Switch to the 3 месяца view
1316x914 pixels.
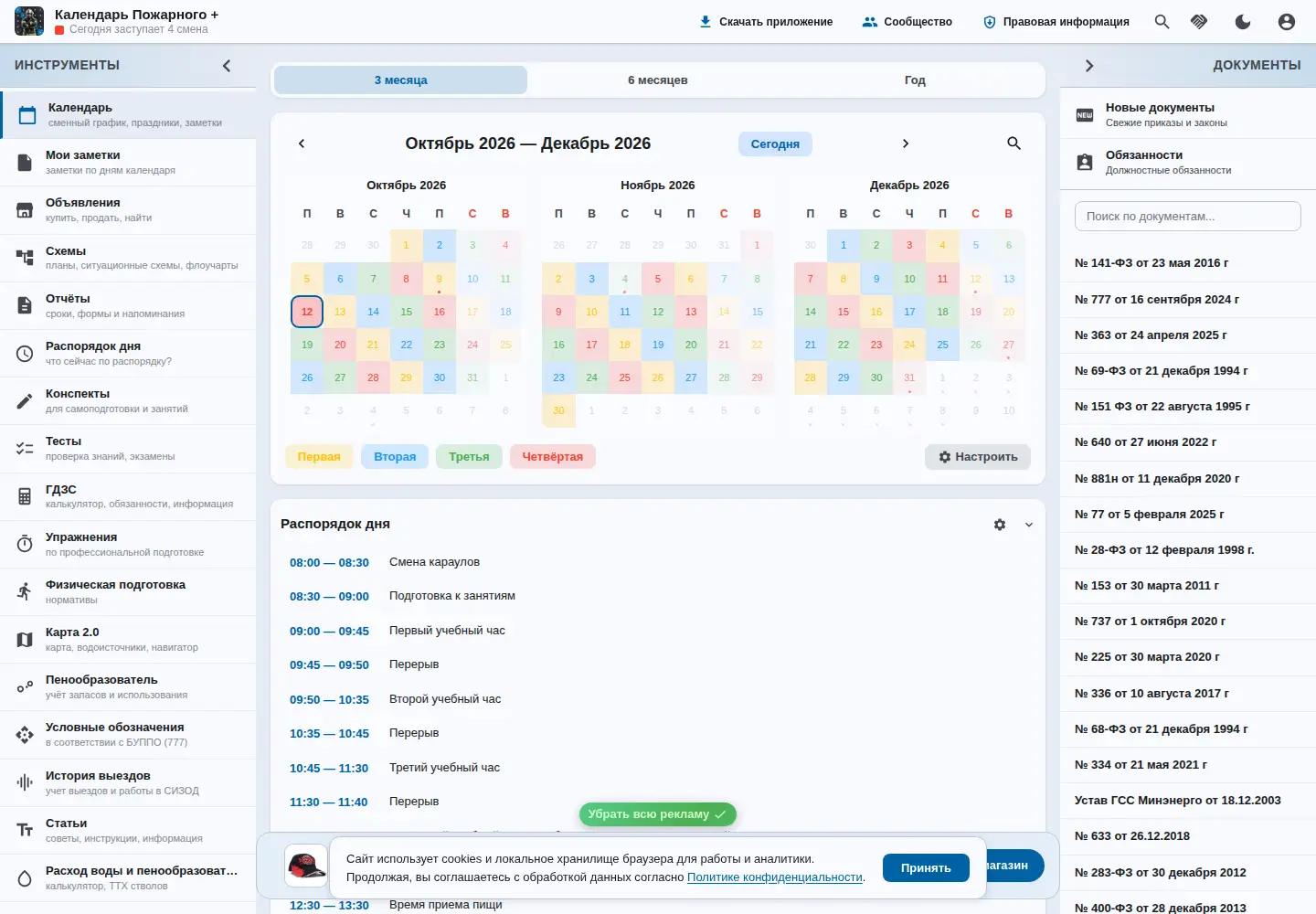401,80
